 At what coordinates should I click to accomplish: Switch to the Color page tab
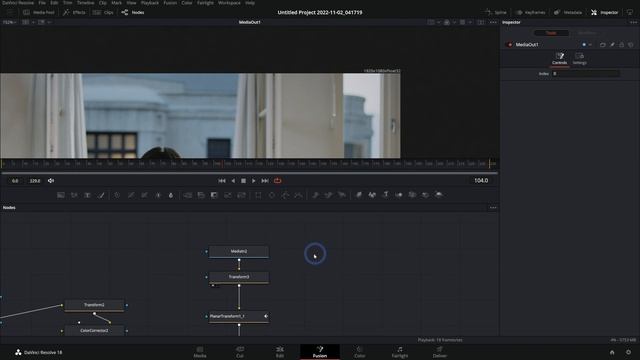[x=360, y=352]
